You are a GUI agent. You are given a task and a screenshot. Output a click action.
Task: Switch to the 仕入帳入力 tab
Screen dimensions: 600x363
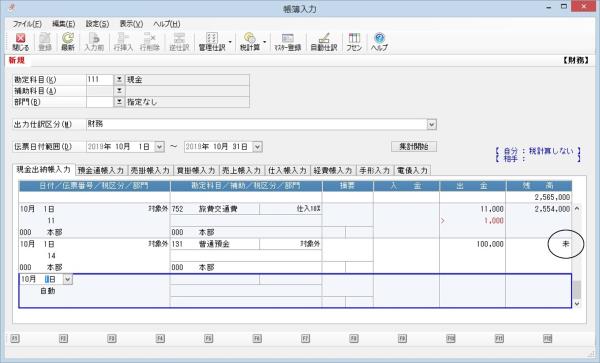pyautogui.click(x=287, y=171)
